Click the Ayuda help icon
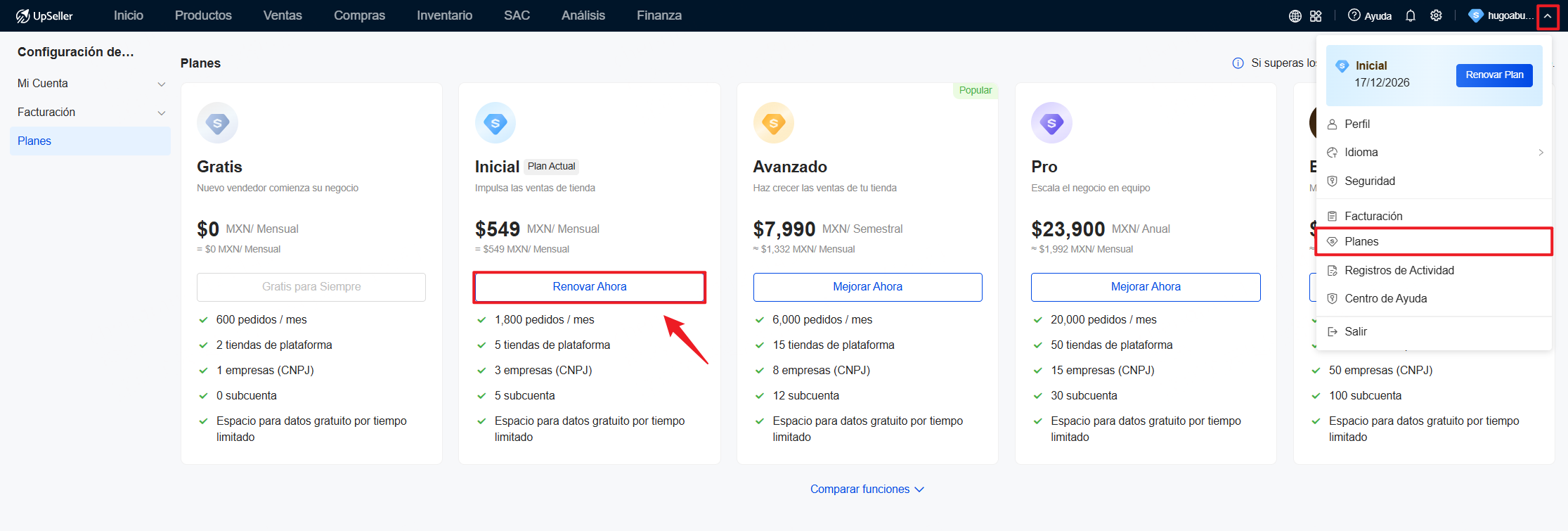 1354,15
